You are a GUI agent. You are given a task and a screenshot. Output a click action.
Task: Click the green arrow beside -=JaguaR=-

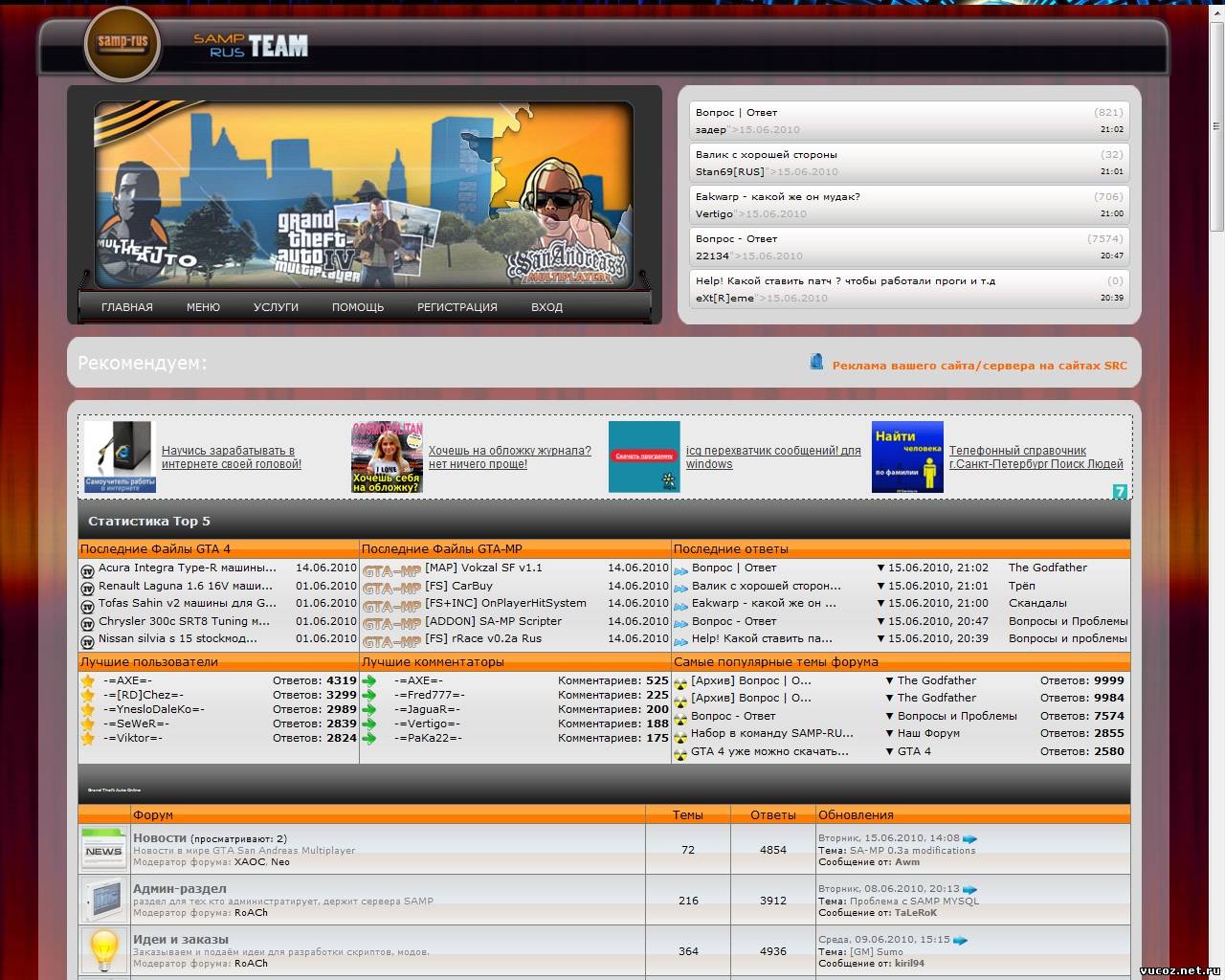369,710
